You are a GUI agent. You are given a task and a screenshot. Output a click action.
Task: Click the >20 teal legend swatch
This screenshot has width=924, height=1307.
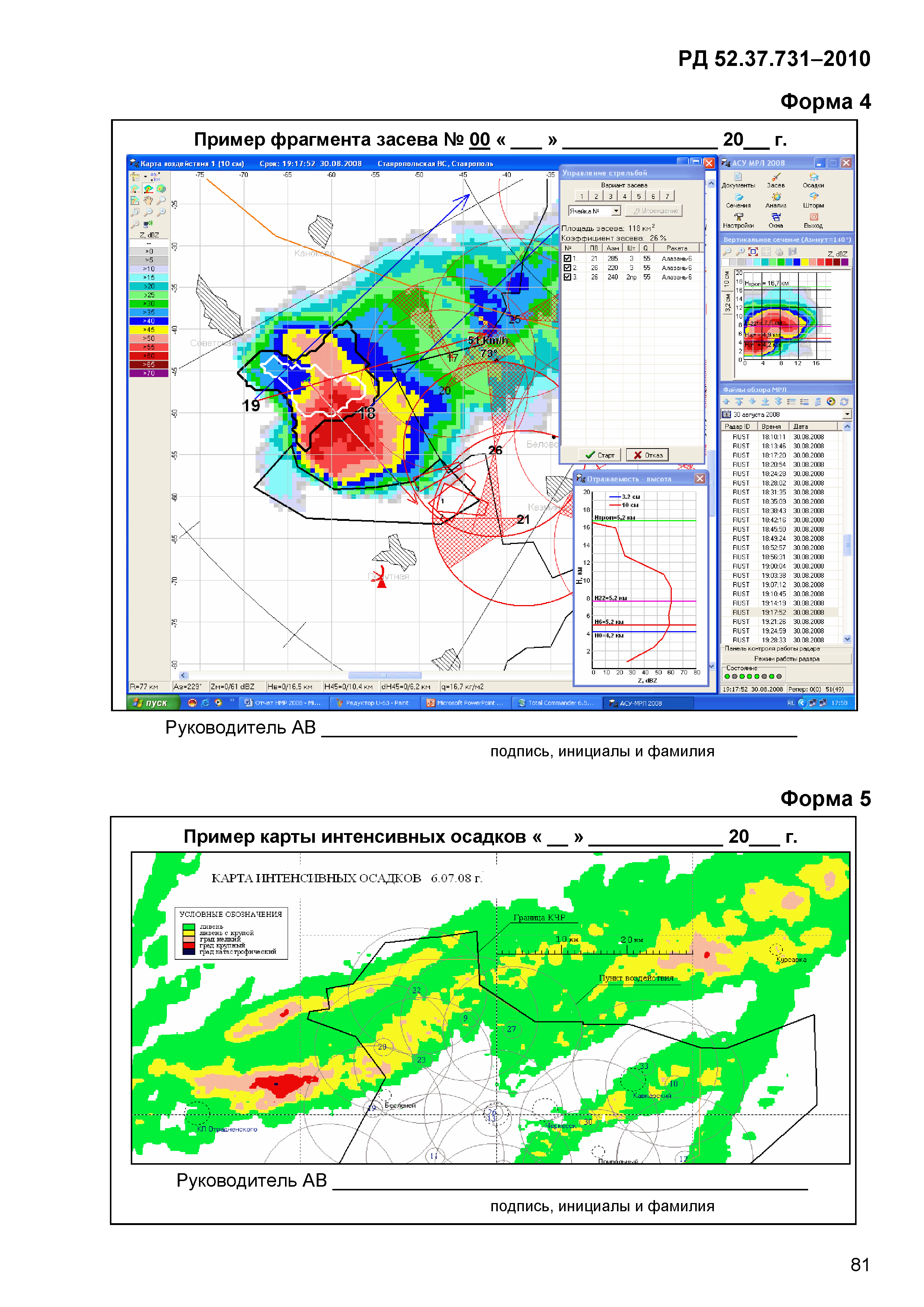(x=149, y=287)
